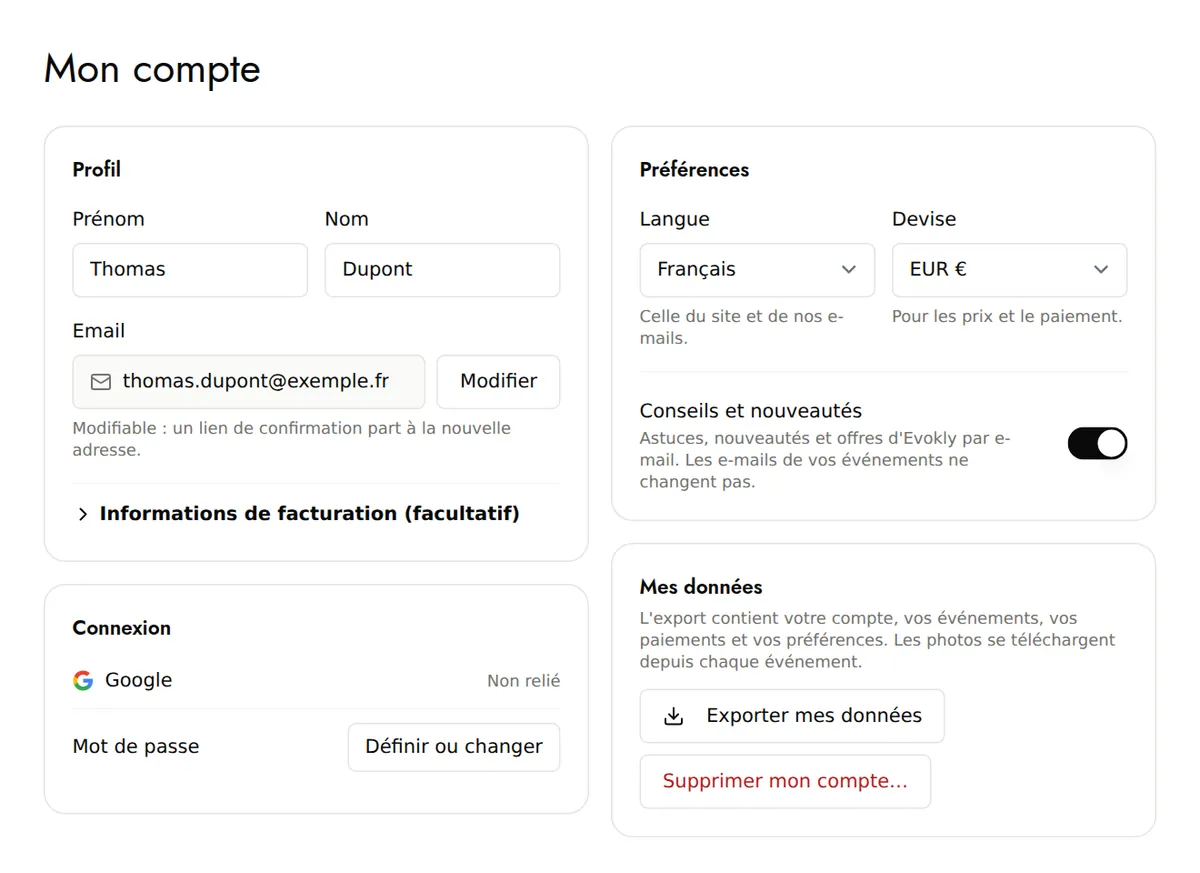Click Supprimer mon compte button
This screenshot has height=873, width=1200.
[x=785, y=781]
